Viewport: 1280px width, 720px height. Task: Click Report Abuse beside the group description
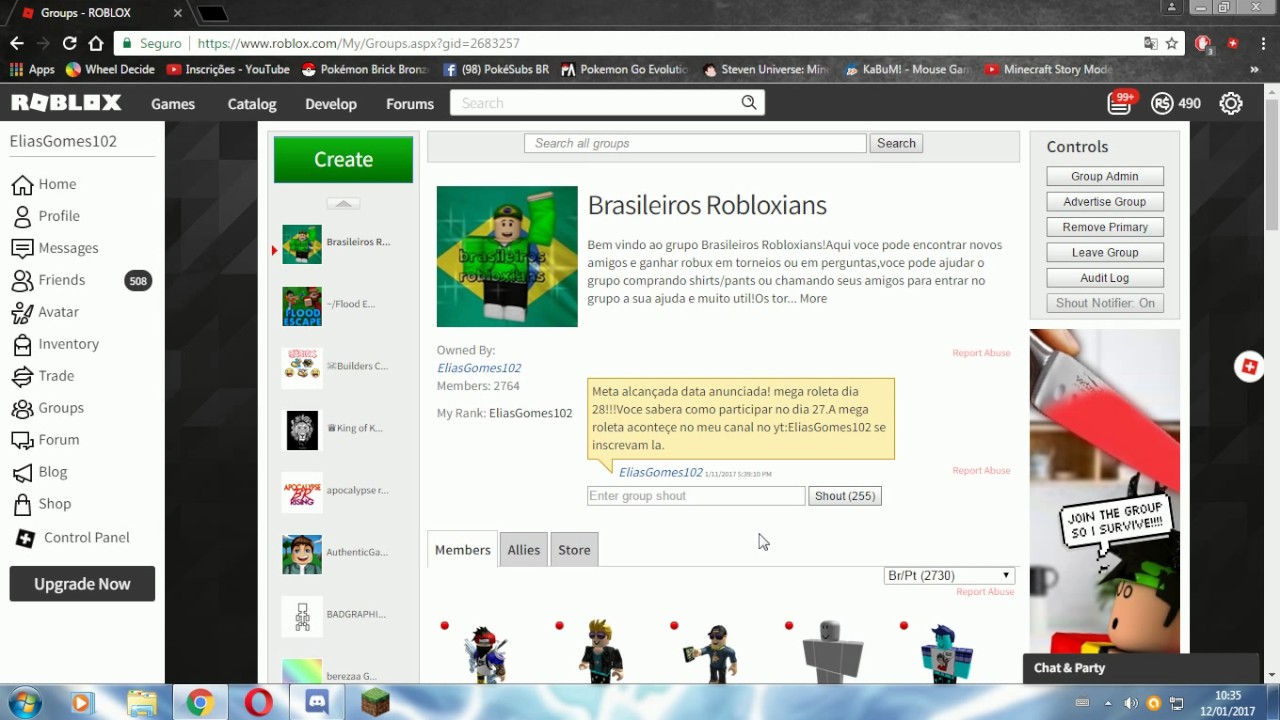coord(981,353)
